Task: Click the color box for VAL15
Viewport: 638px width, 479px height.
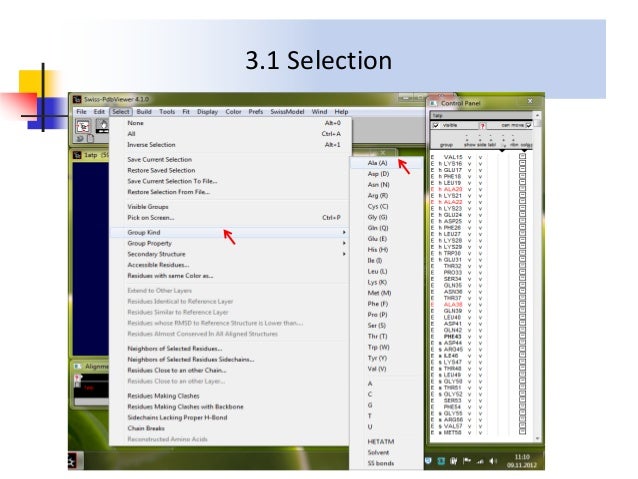Action: click(x=522, y=157)
